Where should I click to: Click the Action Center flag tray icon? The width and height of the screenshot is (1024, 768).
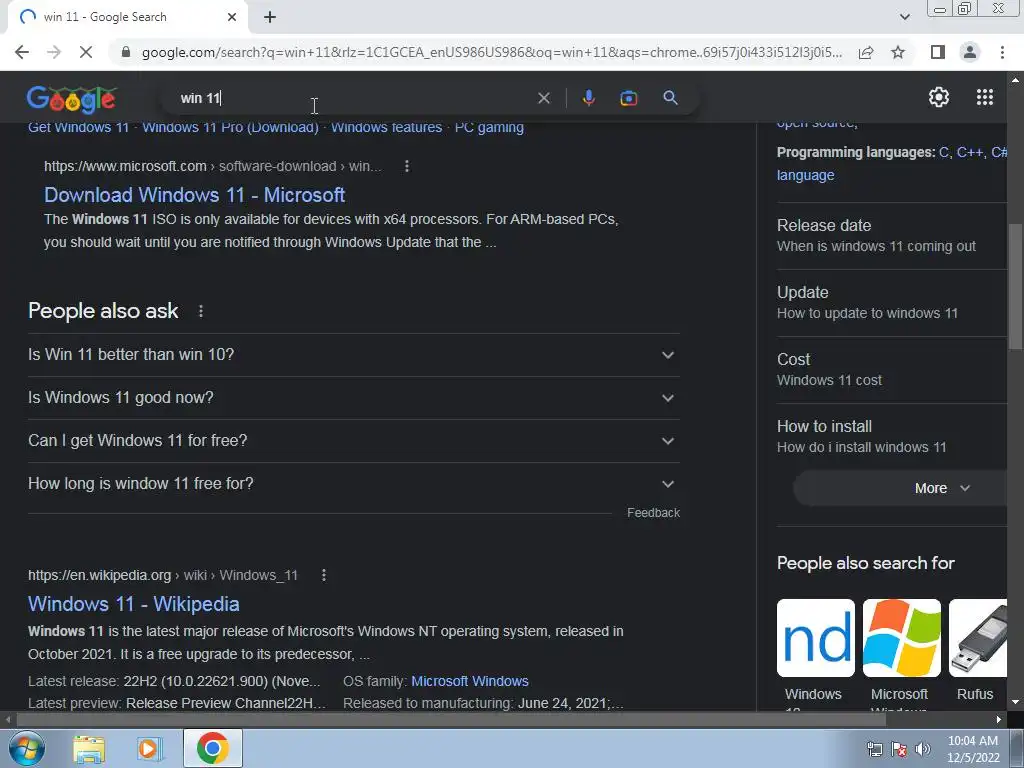(x=899, y=749)
